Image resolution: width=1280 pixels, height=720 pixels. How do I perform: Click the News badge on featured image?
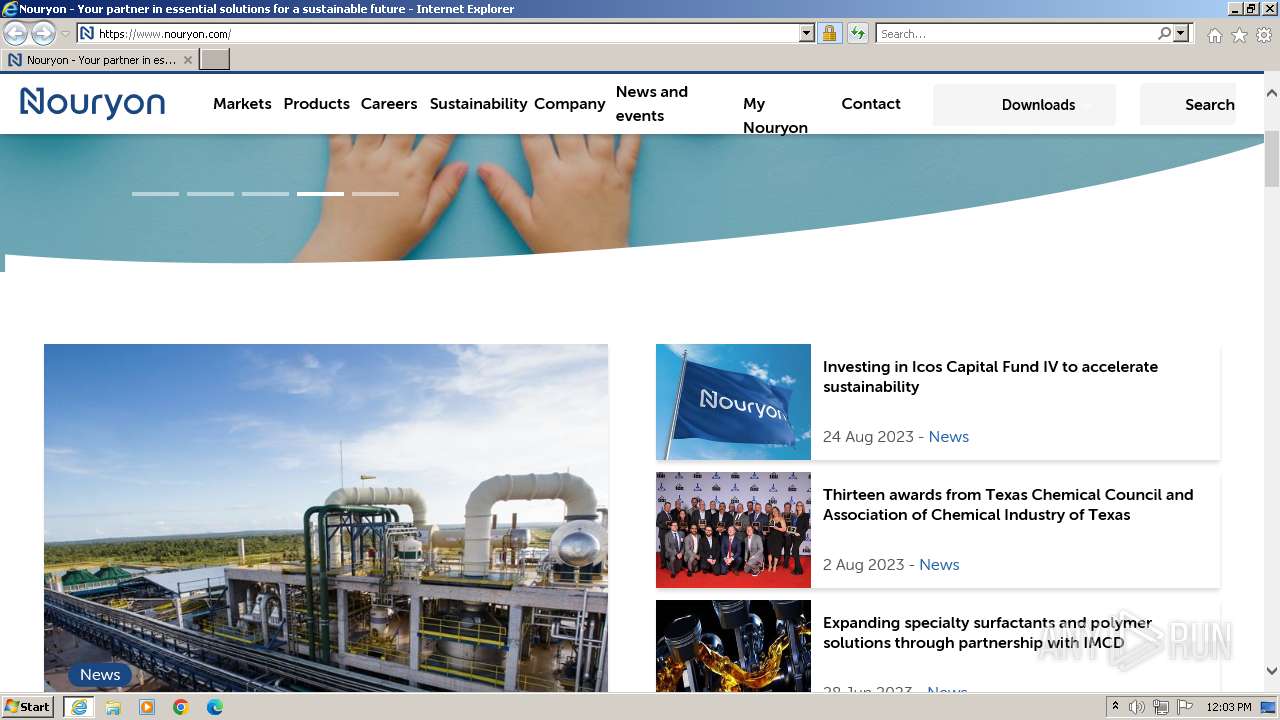tap(100, 675)
